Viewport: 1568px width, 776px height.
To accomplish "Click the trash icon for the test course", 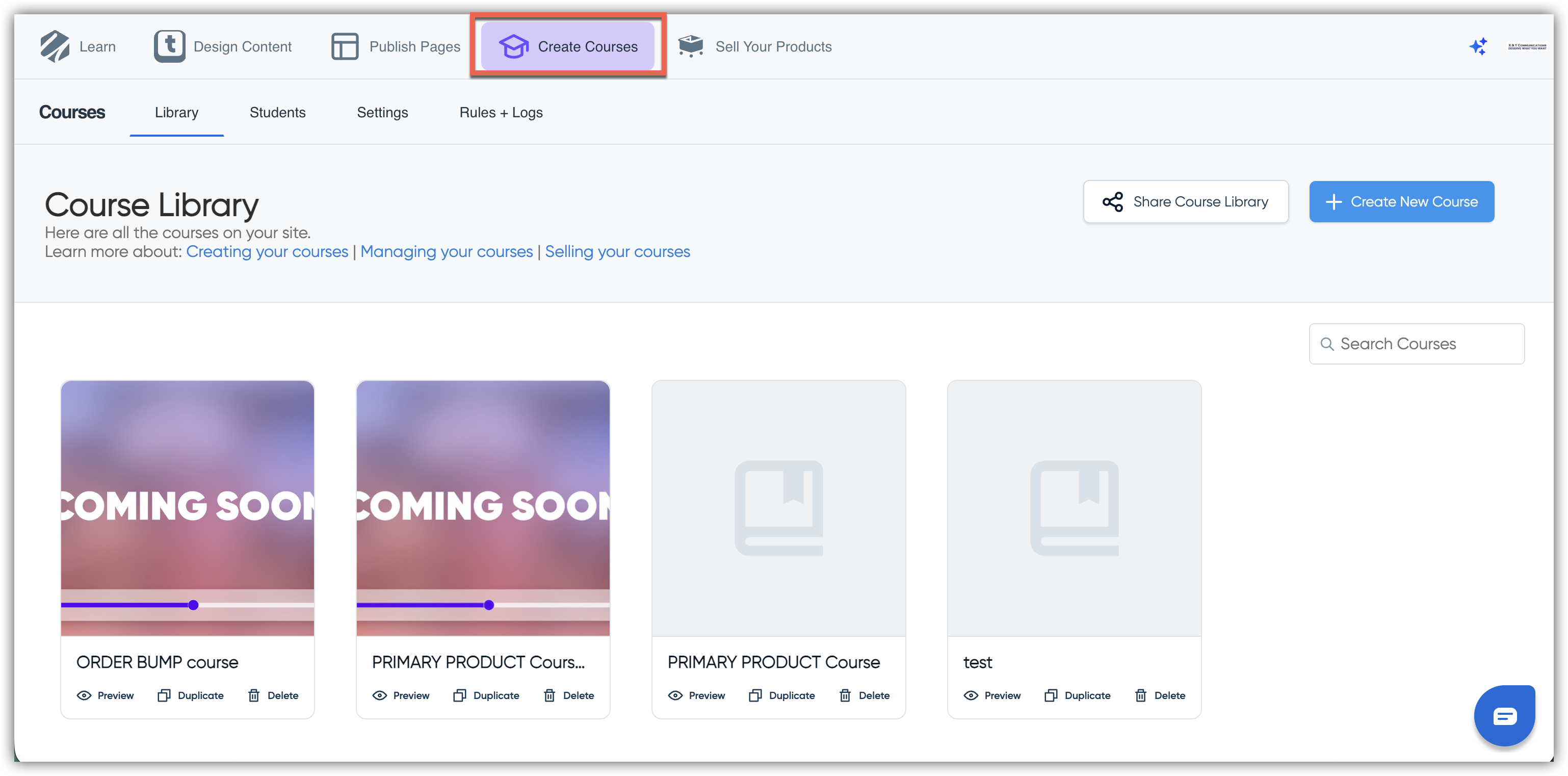I will pos(1141,695).
